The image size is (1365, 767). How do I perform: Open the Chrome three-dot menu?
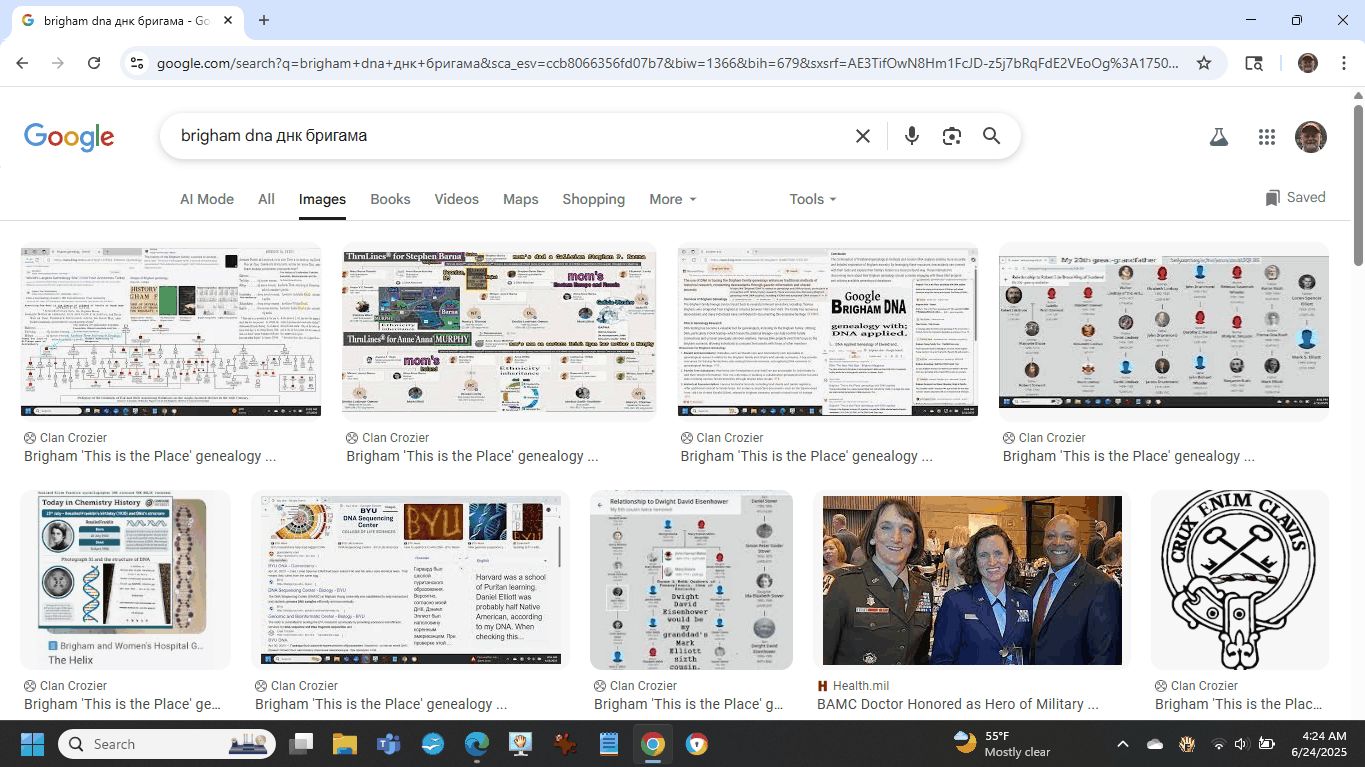coord(1342,63)
